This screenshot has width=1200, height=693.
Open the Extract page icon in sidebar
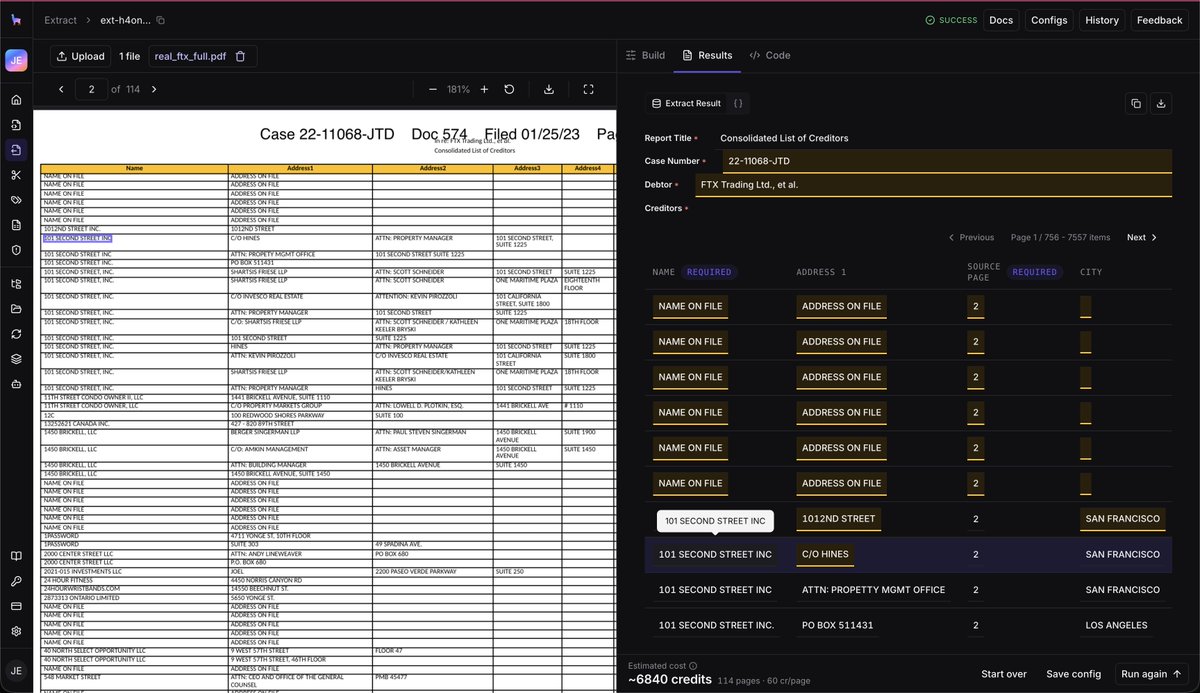click(16, 150)
